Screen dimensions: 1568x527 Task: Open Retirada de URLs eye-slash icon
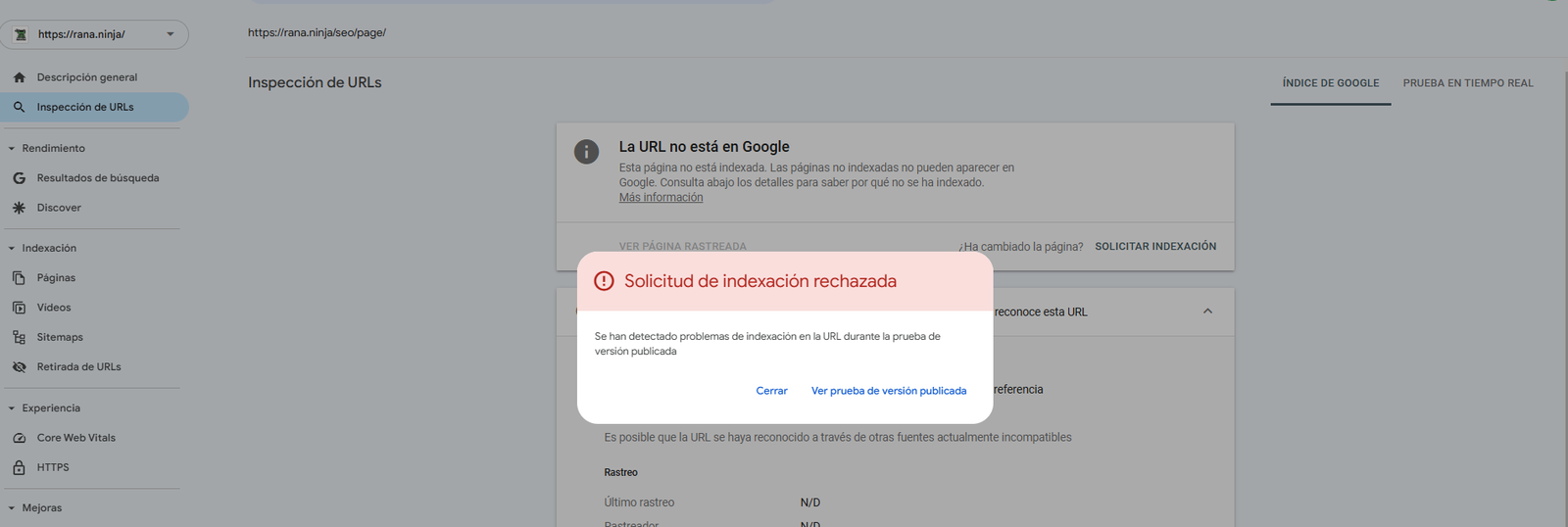pos(19,367)
